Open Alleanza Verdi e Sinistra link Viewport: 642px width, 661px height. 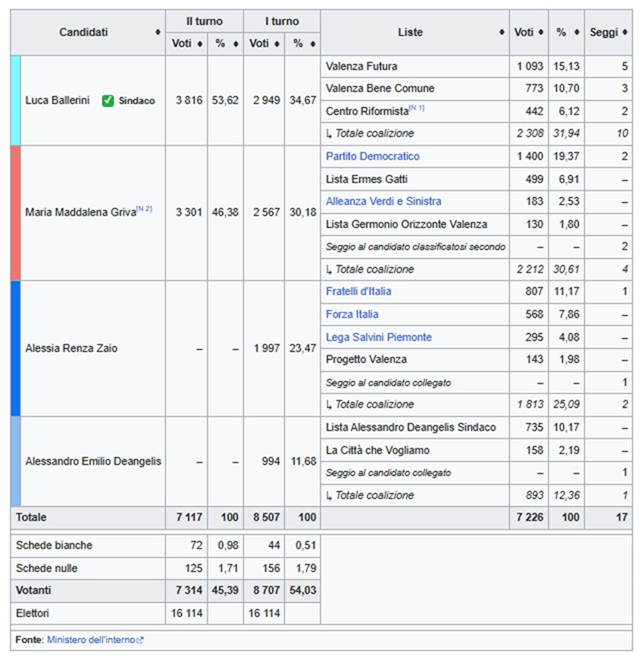point(383,202)
